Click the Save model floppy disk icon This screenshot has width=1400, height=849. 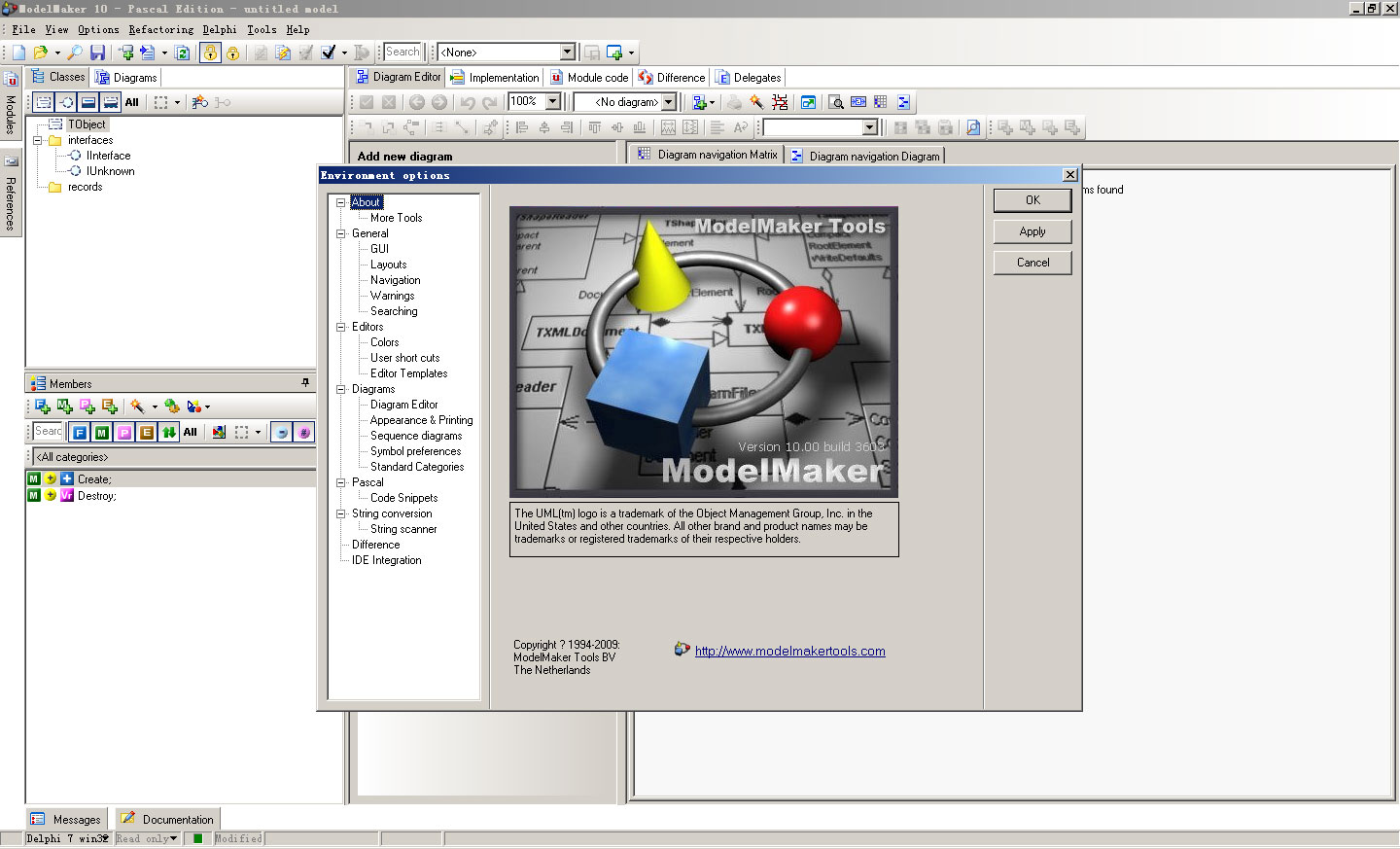coord(97,53)
